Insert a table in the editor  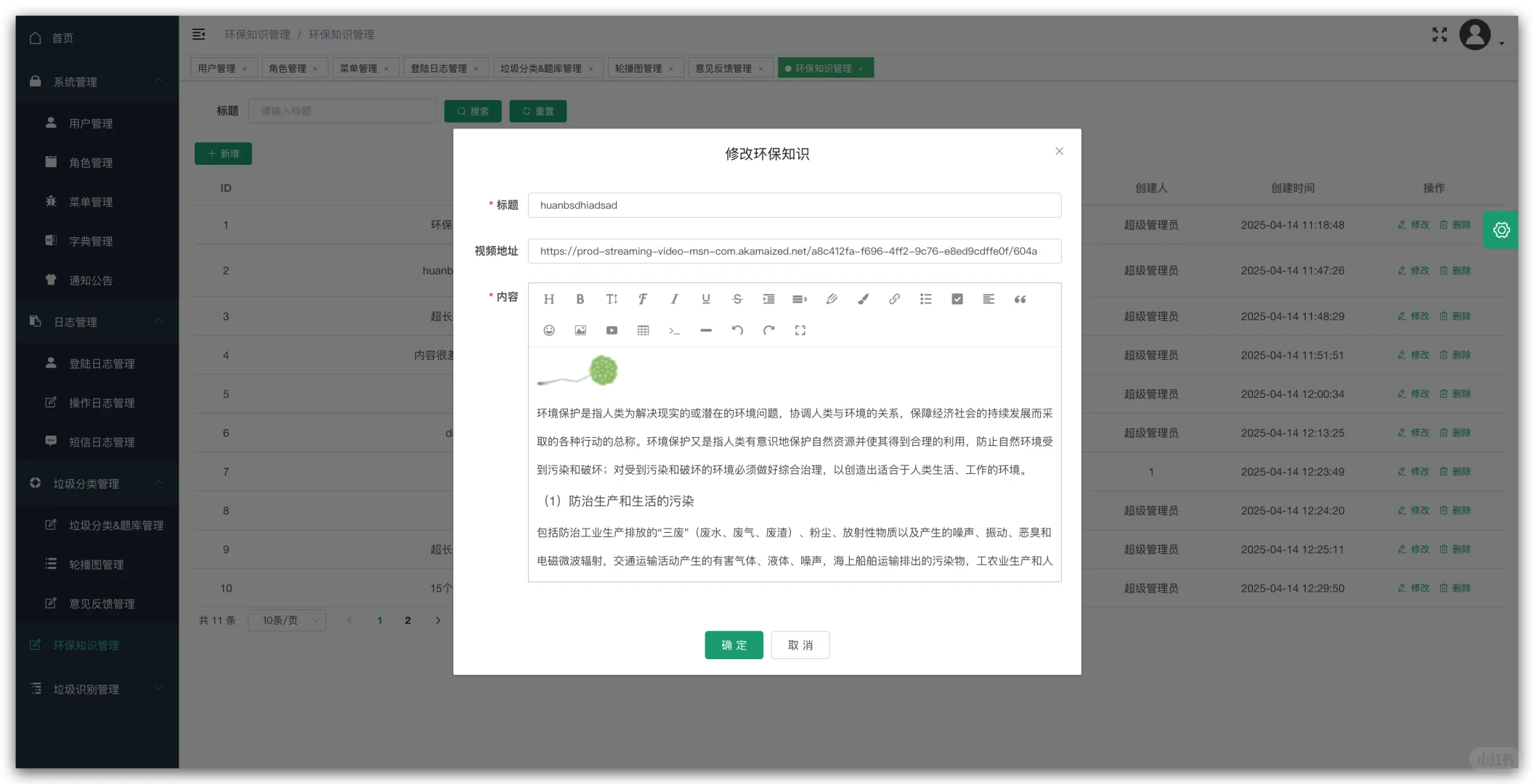click(x=643, y=330)
